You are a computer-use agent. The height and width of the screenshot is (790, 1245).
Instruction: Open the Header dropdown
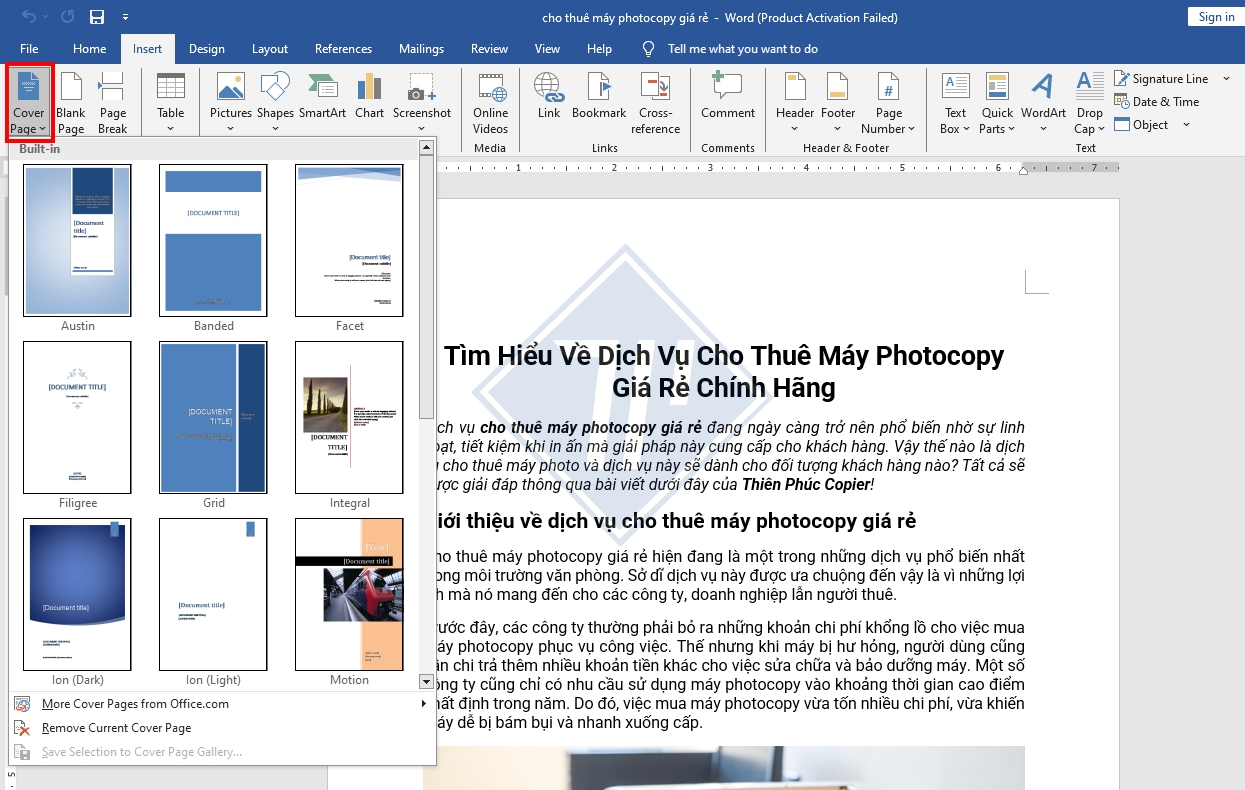pyautogui.click(x=794, y=103)
